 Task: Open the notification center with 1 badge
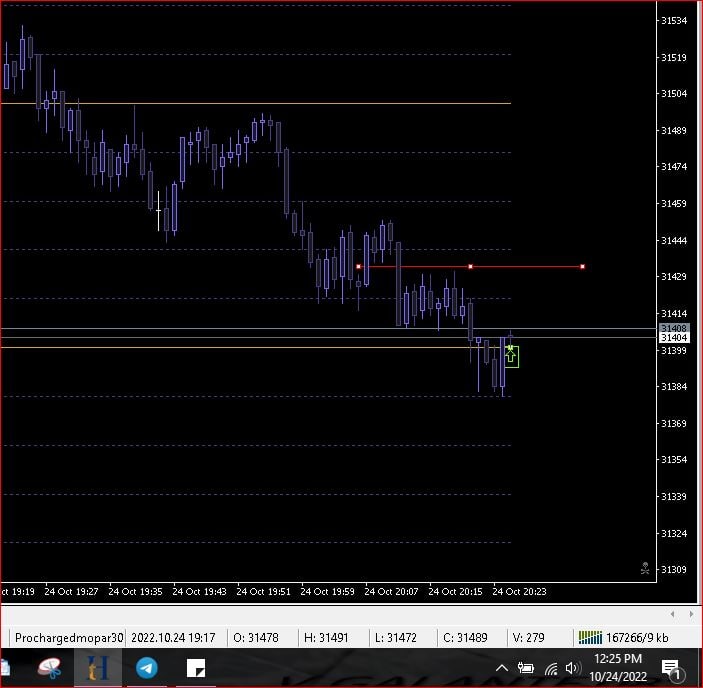pyautogui.click(x=671, y=668)
